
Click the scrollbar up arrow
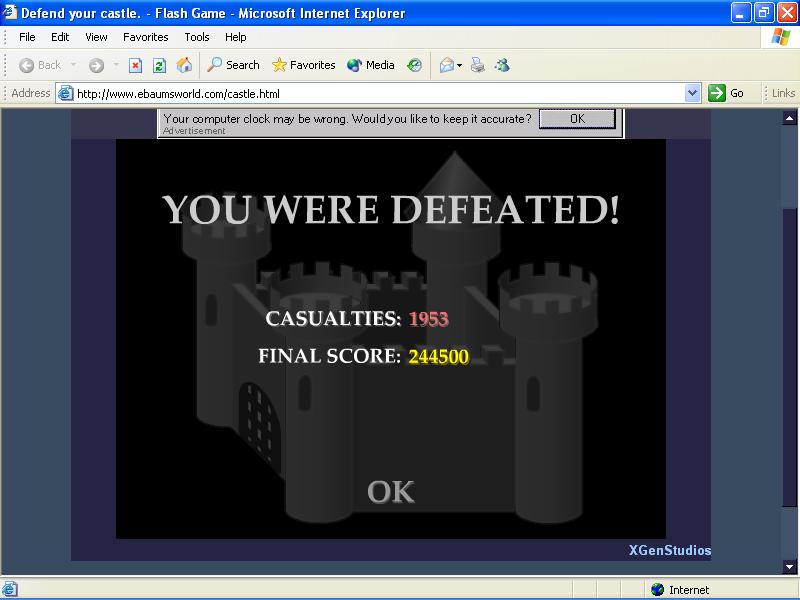(789, 118)
